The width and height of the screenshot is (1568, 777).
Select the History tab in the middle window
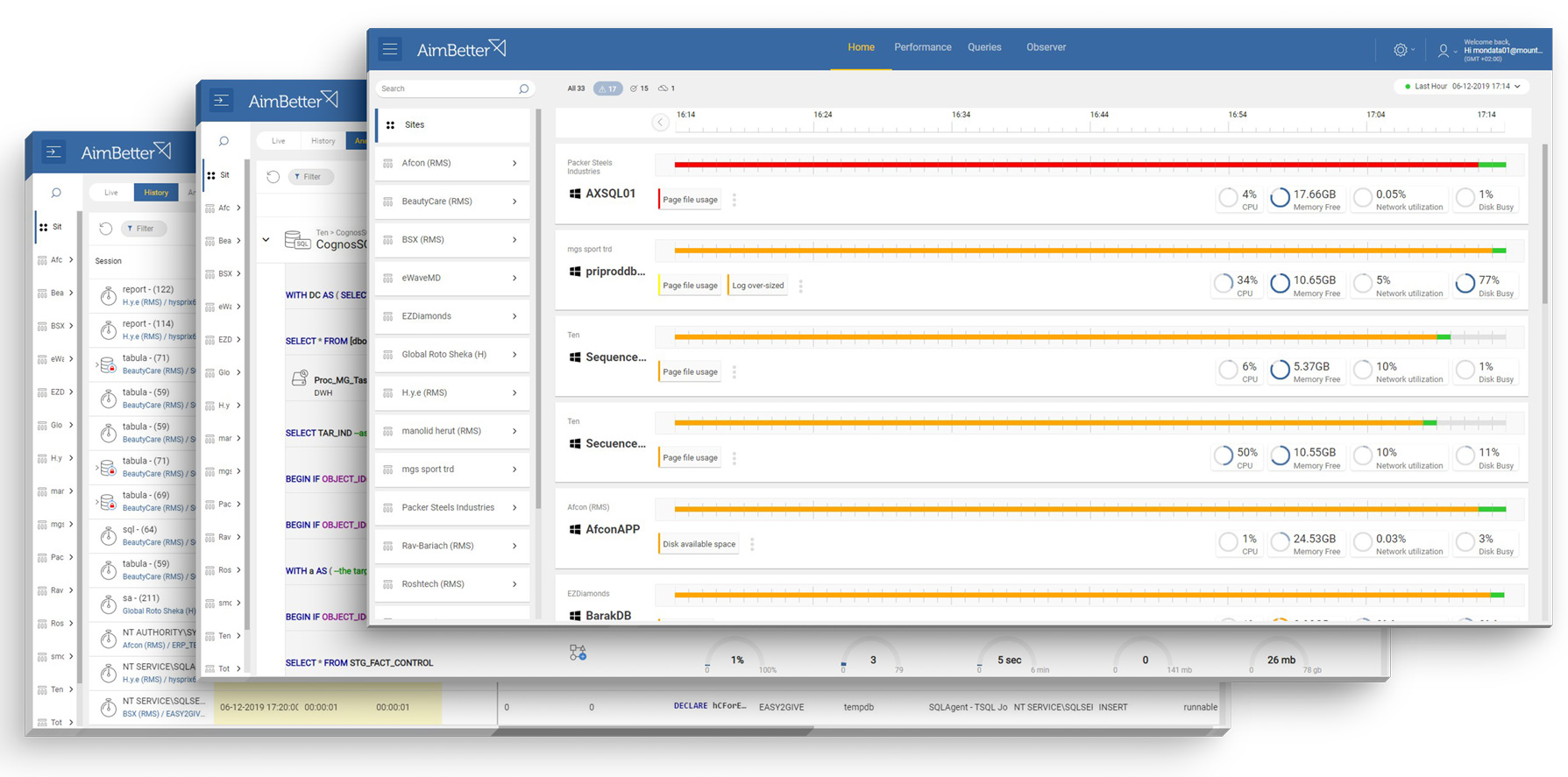click(x=323, y=141)
